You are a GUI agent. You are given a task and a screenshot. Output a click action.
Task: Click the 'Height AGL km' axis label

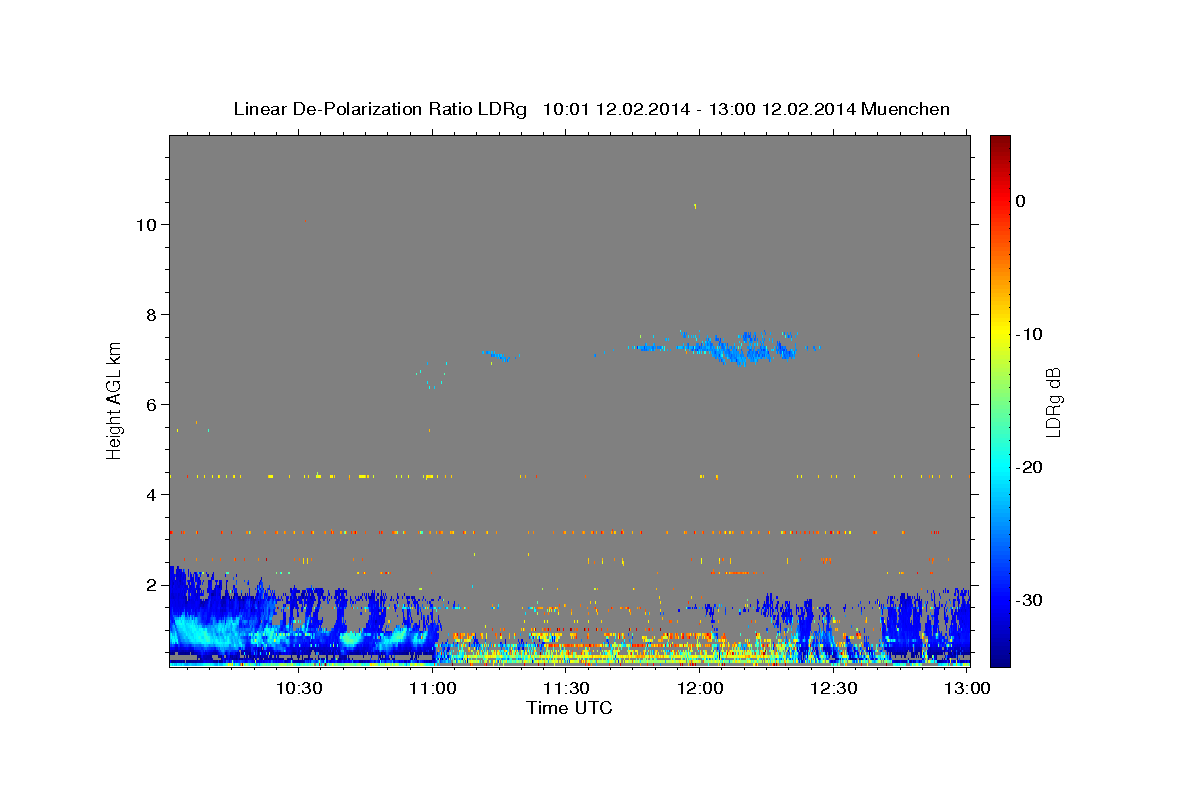pos(115,400)
